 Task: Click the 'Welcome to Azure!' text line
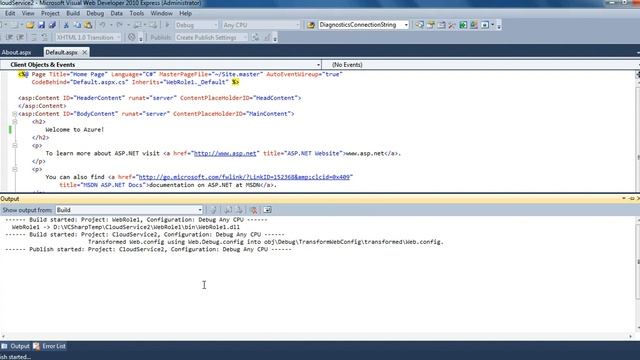pos(75,129)
